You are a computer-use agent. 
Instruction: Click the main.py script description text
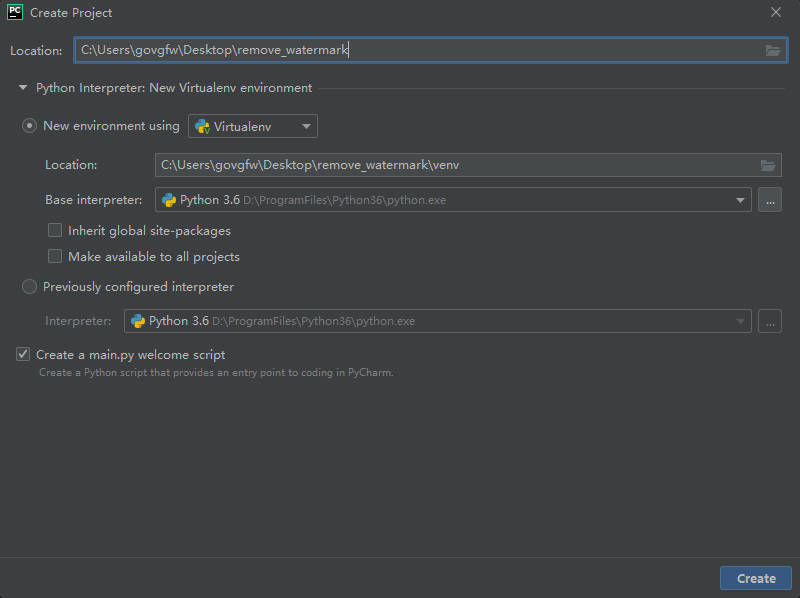click(216, 372)
